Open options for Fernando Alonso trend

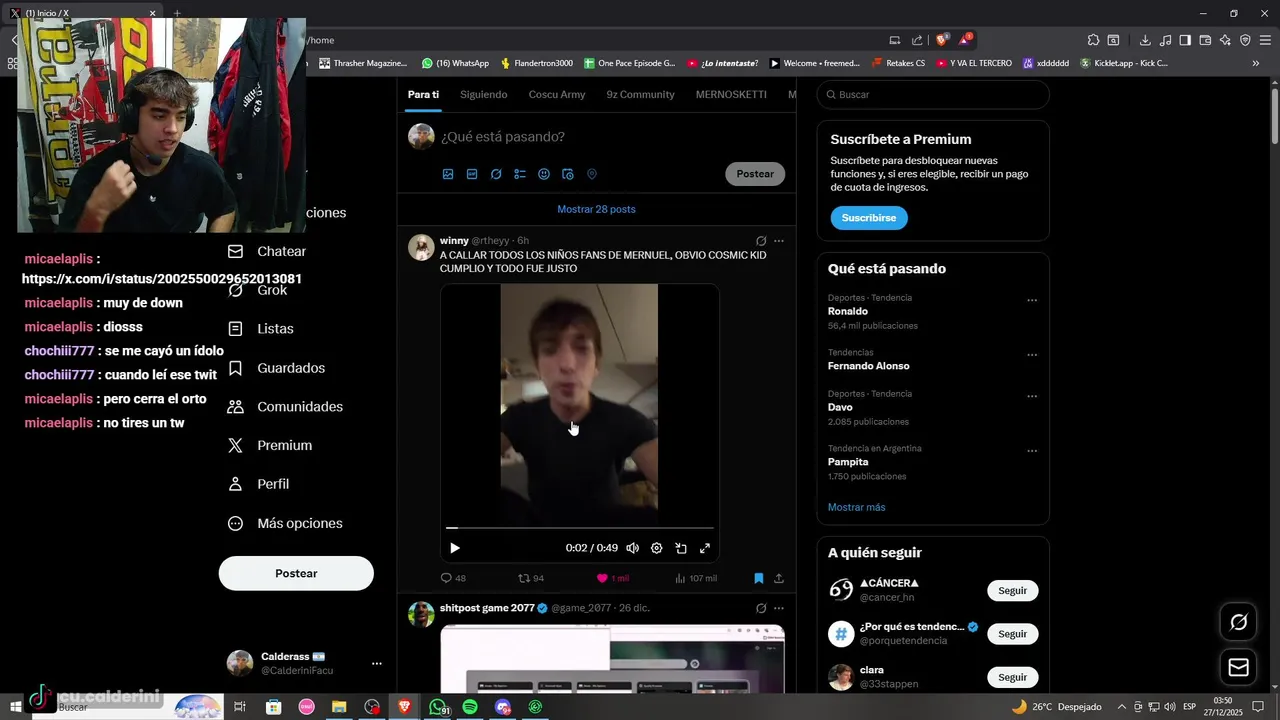point(1032,355)
